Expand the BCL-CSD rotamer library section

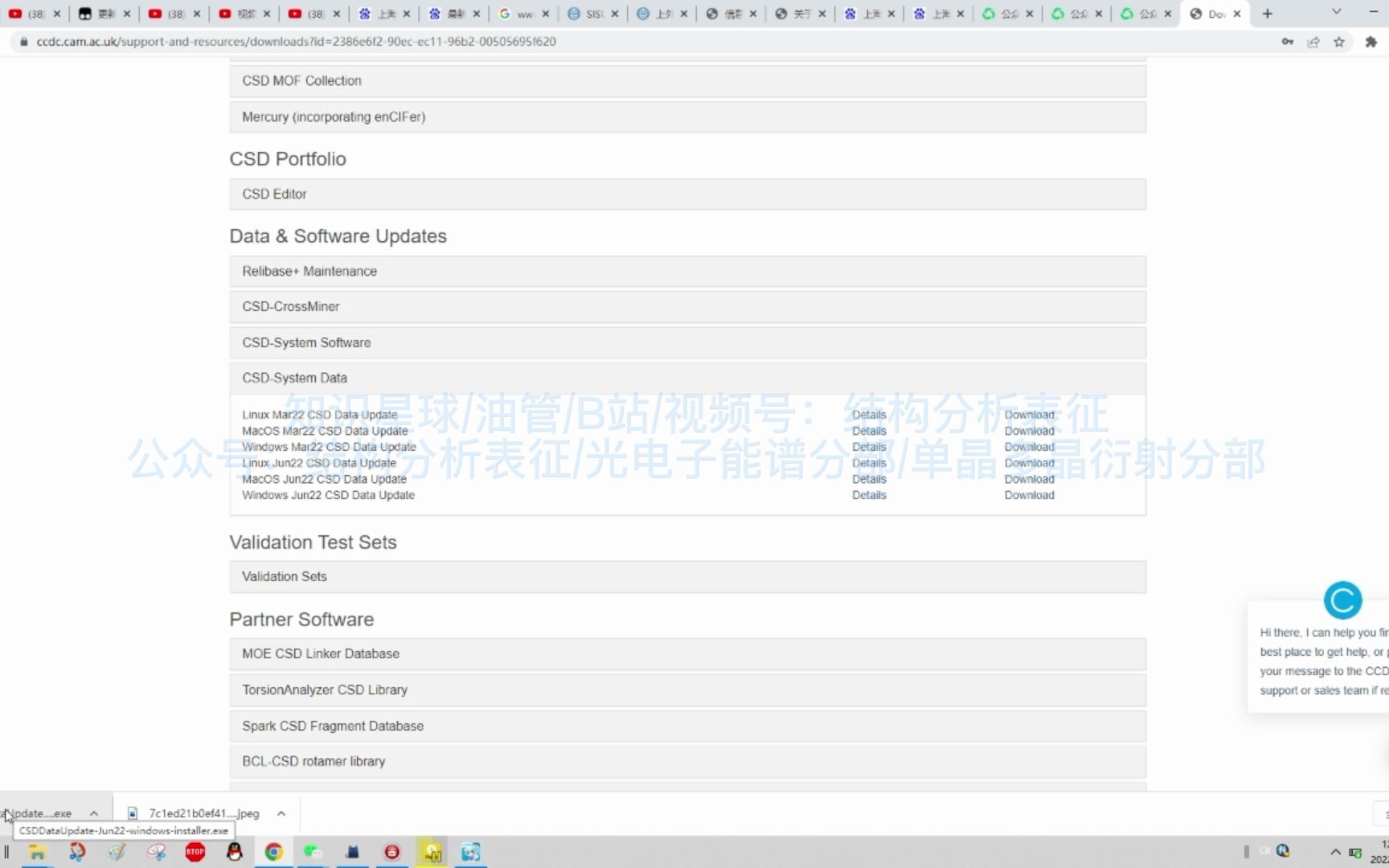pyautogui.click(x=687, y=762)
